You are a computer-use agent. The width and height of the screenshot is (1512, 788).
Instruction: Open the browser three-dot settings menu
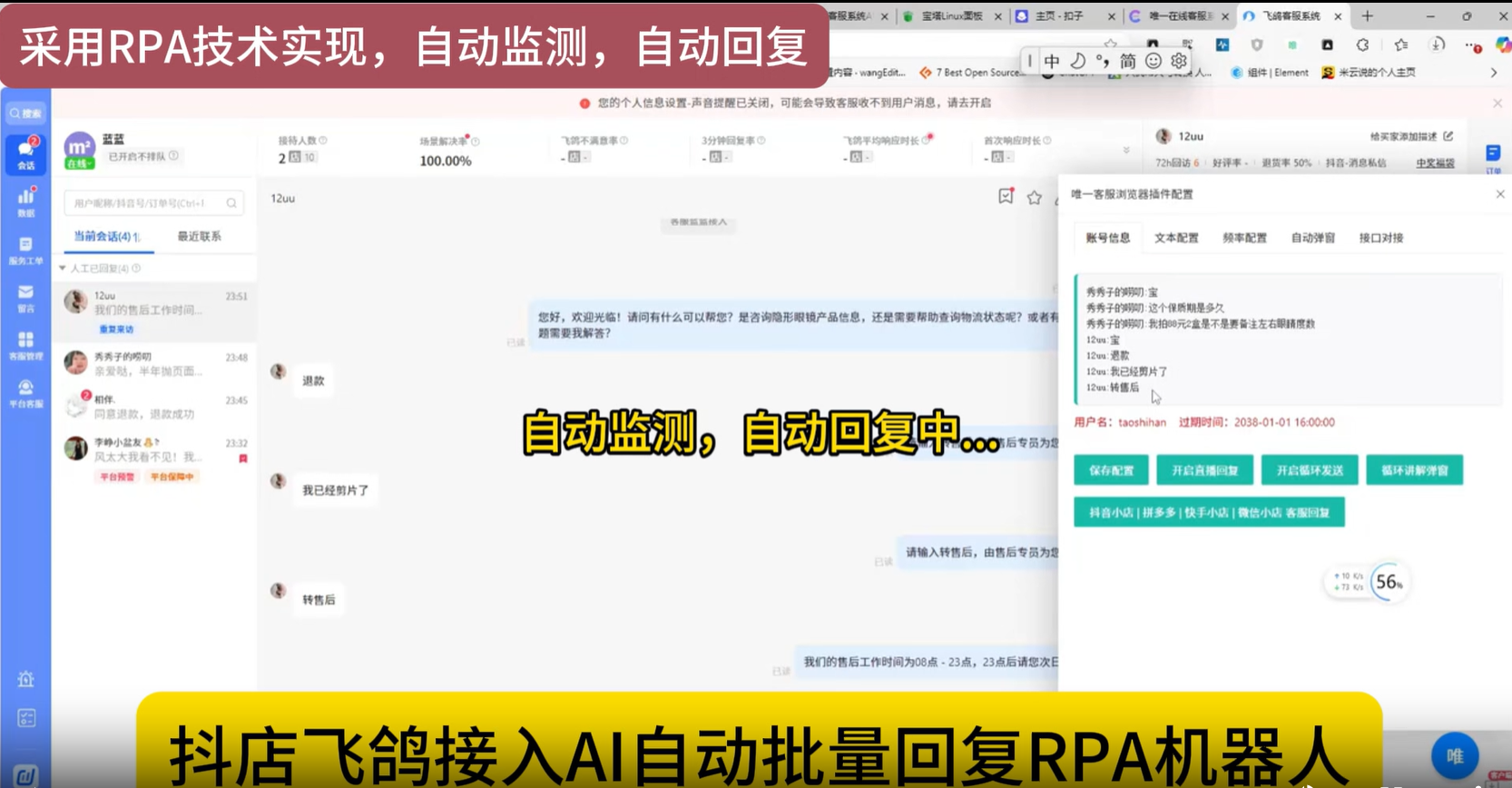pos(1472,44)
